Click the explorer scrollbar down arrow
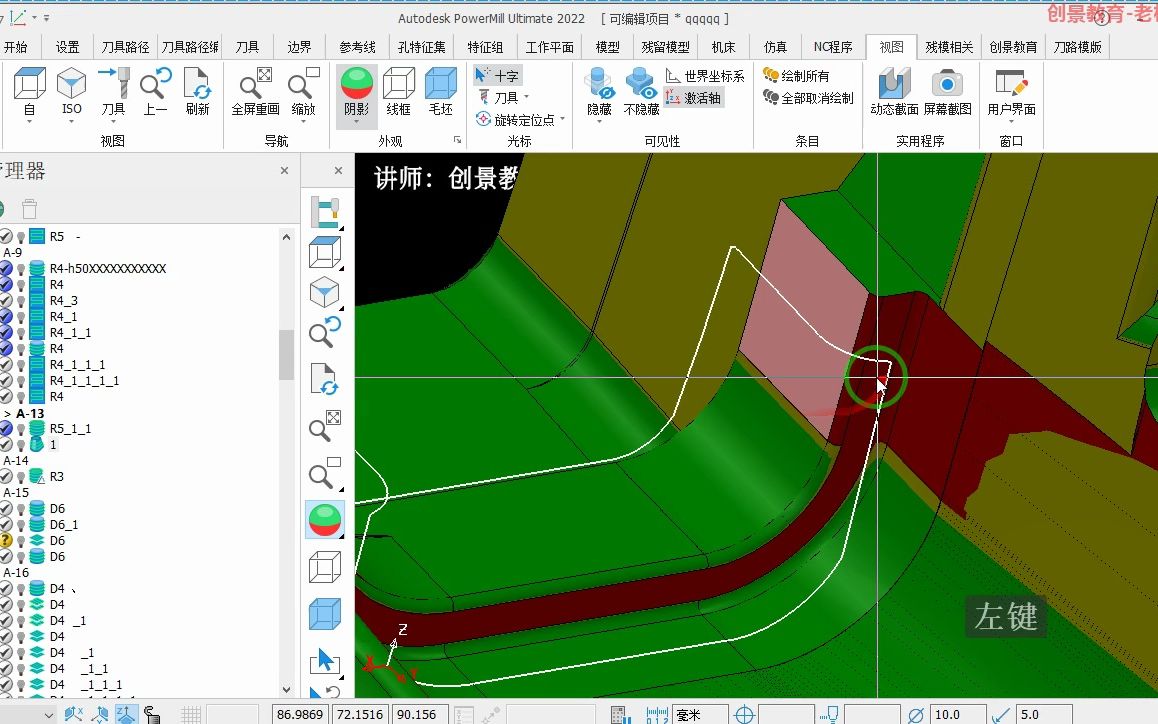Image resolution: width=1158 pixels, height=724 pixels. tap(287, 690)
